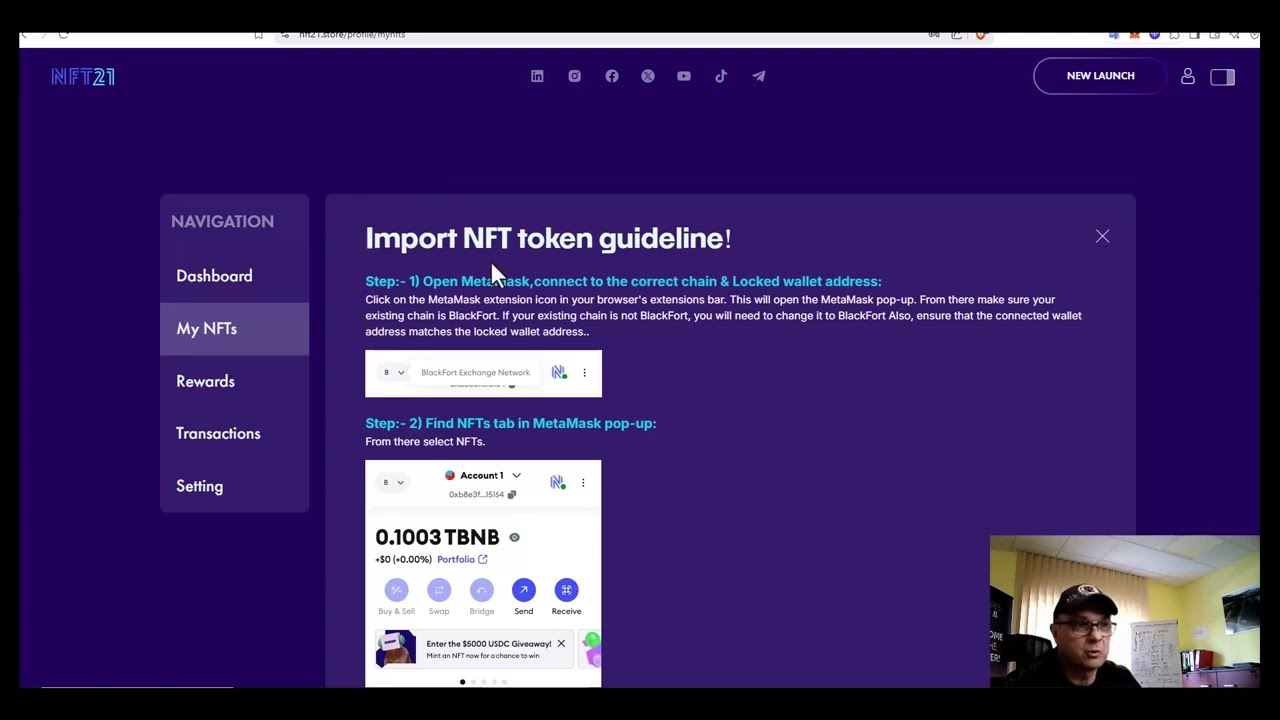This screenshot has height=720, width=1280.
Task: Click the Bridge icon
Action: coord(481,590)
